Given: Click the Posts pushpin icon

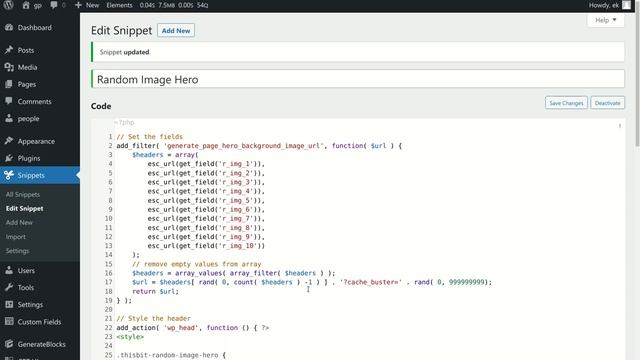Looking at the screenshot, I should click(9, 50).
